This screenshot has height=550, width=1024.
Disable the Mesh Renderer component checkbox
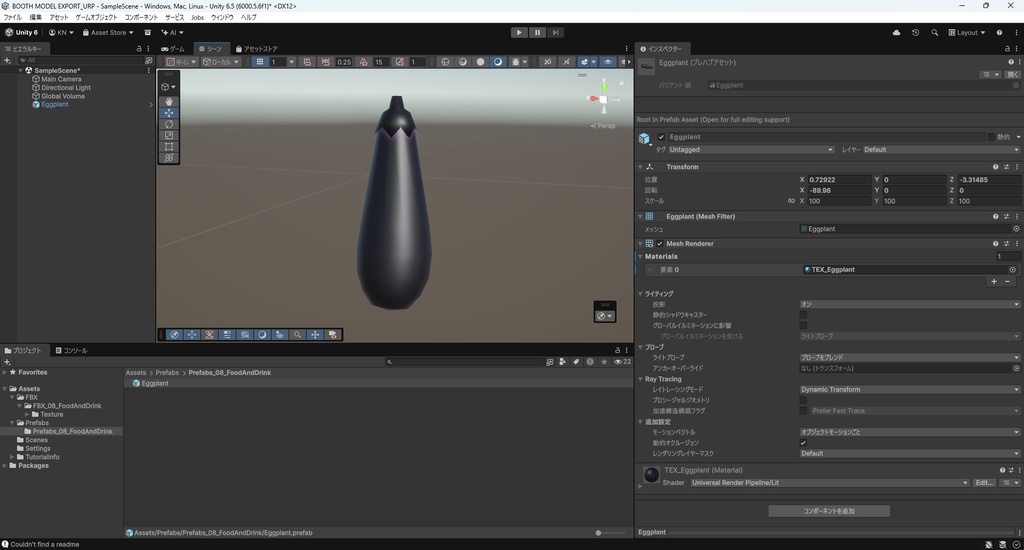click(660, 244)
